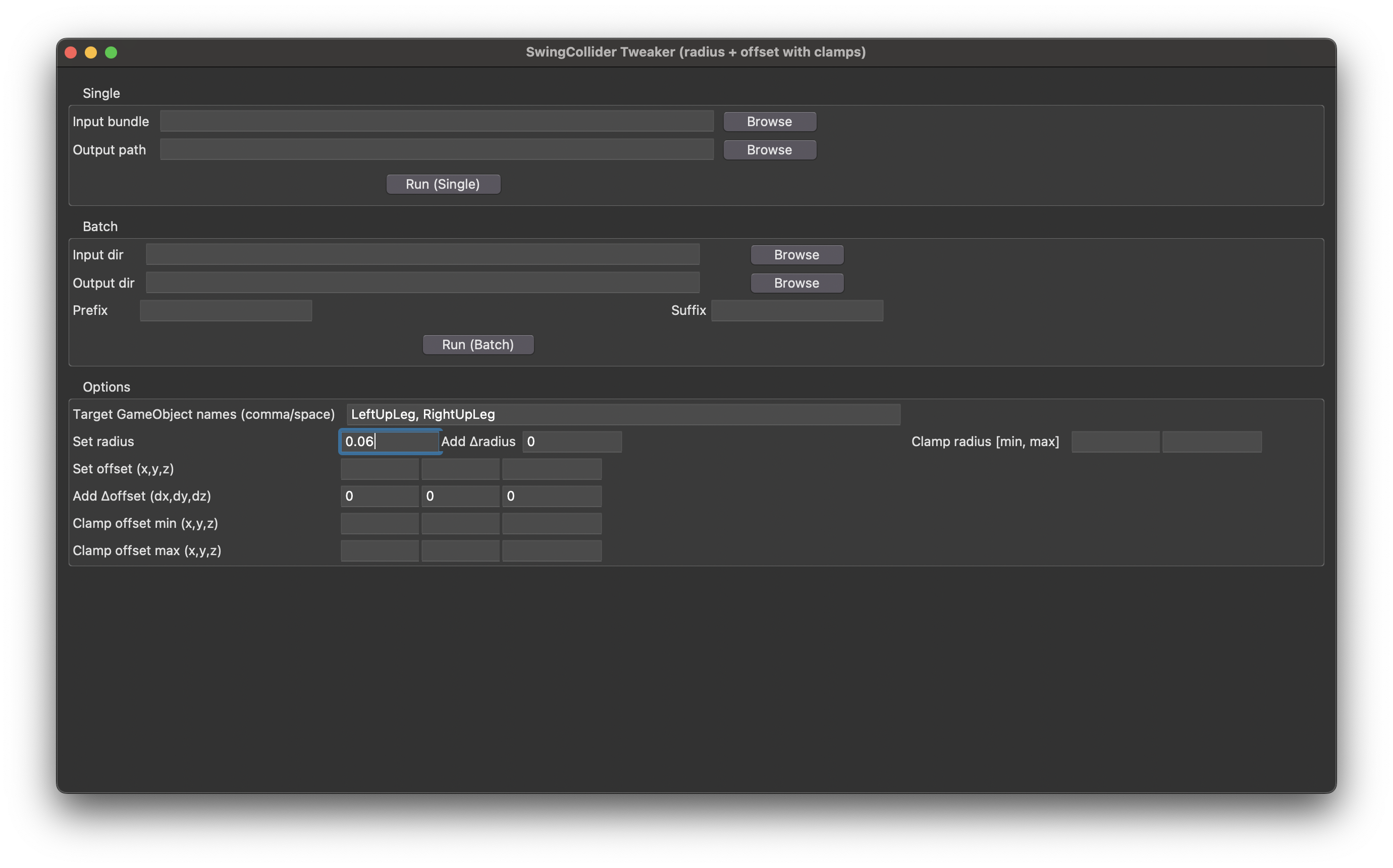Screen dimensions: 1393x868
Task: Focus the Clamp radius min field
Action: click(1114, 442)
